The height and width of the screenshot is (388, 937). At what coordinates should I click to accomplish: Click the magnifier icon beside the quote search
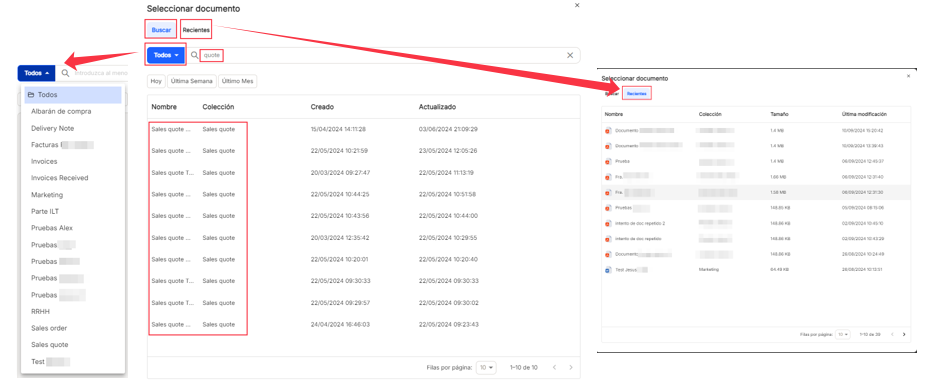click(194, 55)
